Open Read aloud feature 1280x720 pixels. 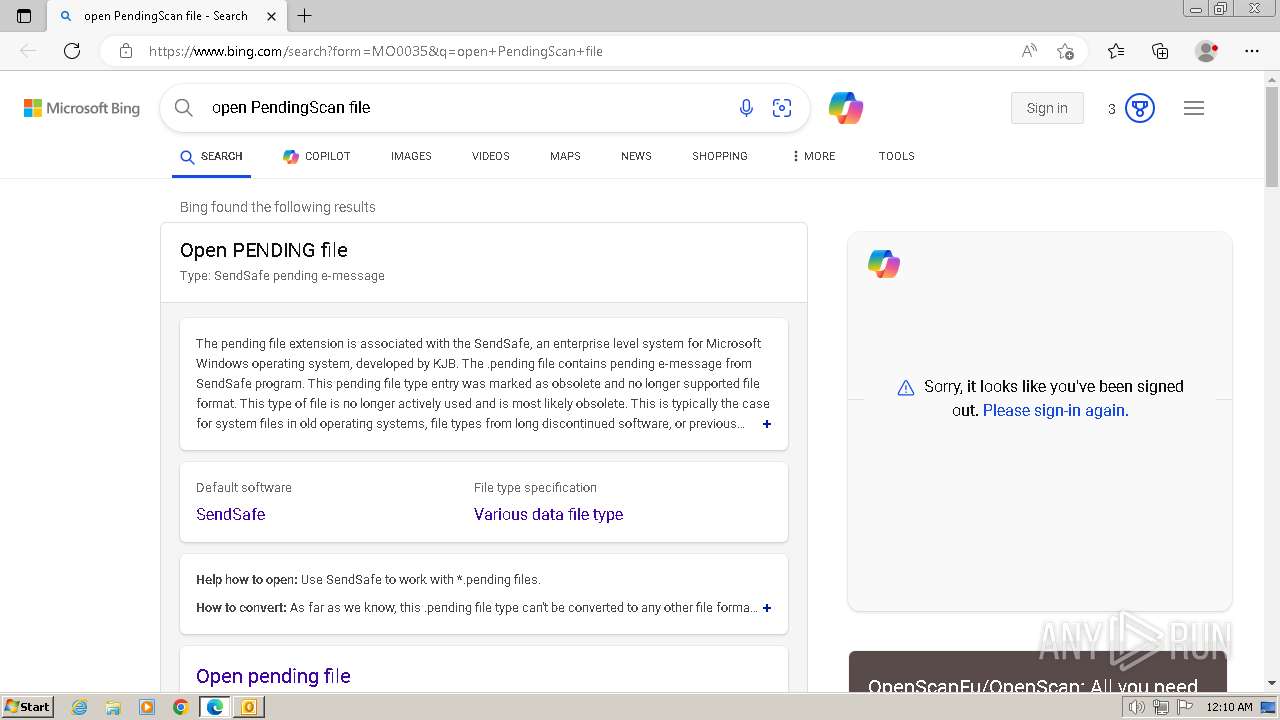(1029, 51)
